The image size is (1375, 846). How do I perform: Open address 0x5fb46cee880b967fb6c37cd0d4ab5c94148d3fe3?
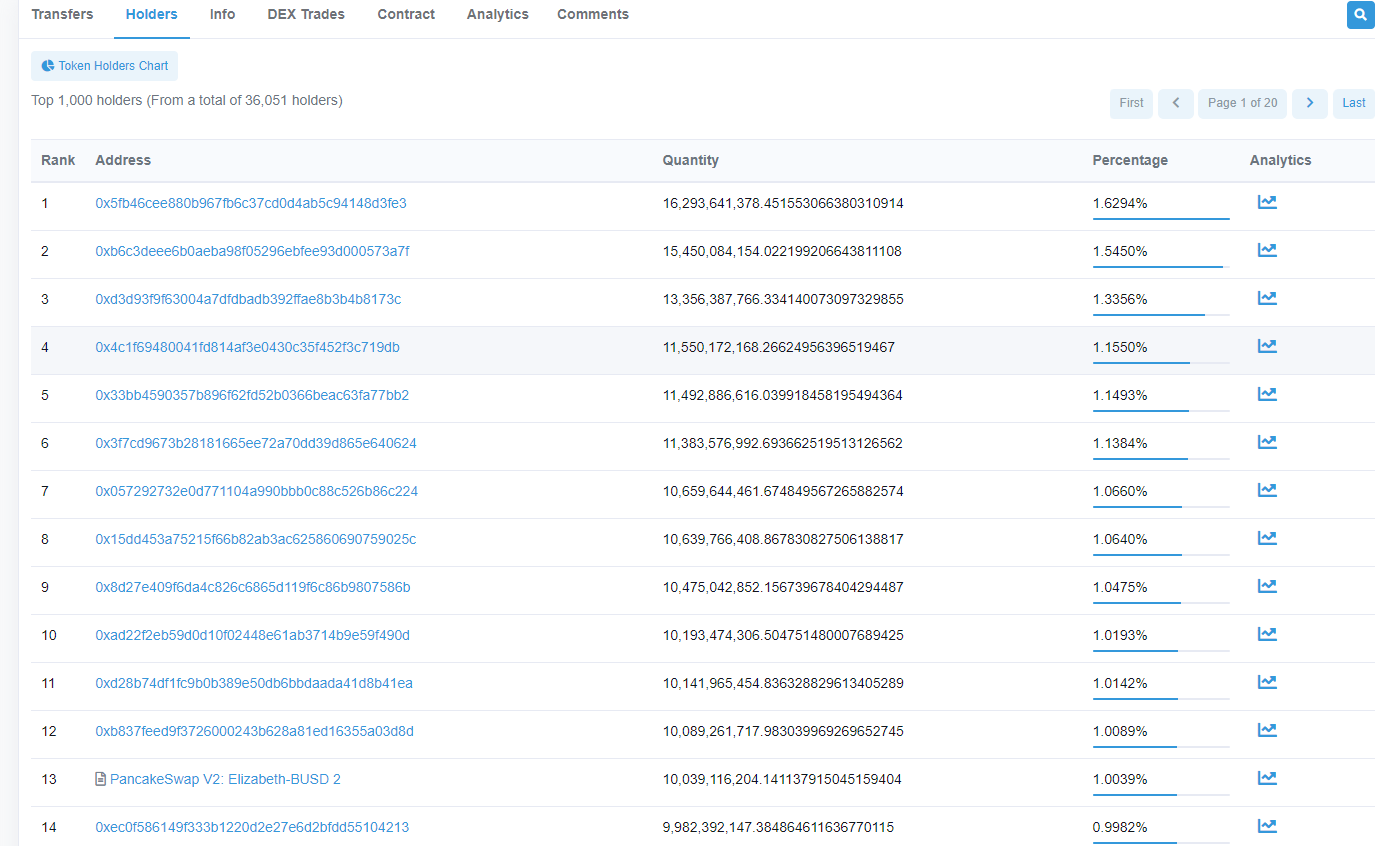click(x=251, y=203)
